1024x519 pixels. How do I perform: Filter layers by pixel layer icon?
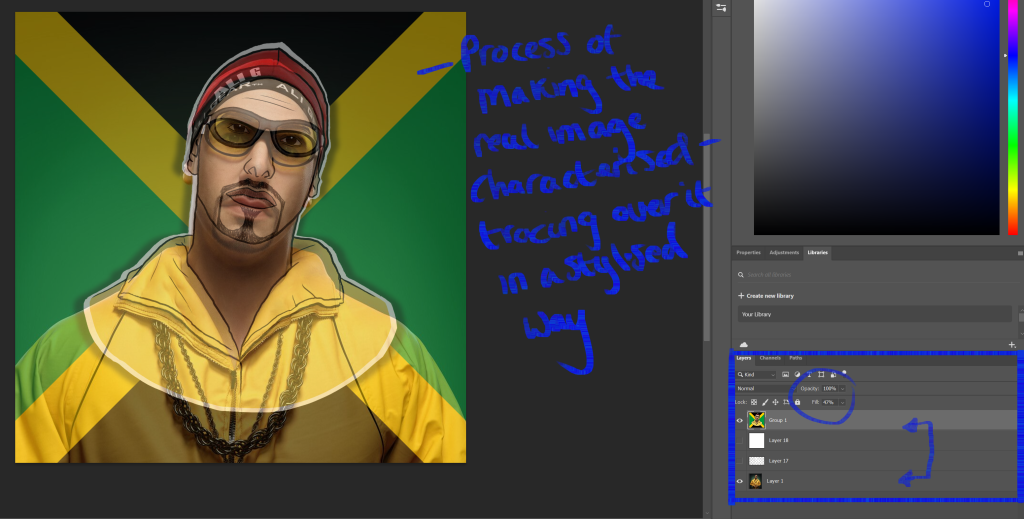tap(786, 374)
